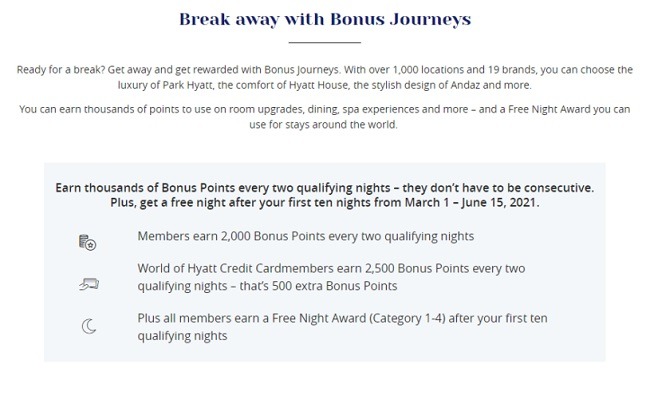The image size is (646, 400).
Task: Click 'You can earn thousands of points' sentence
Action: 325,109
